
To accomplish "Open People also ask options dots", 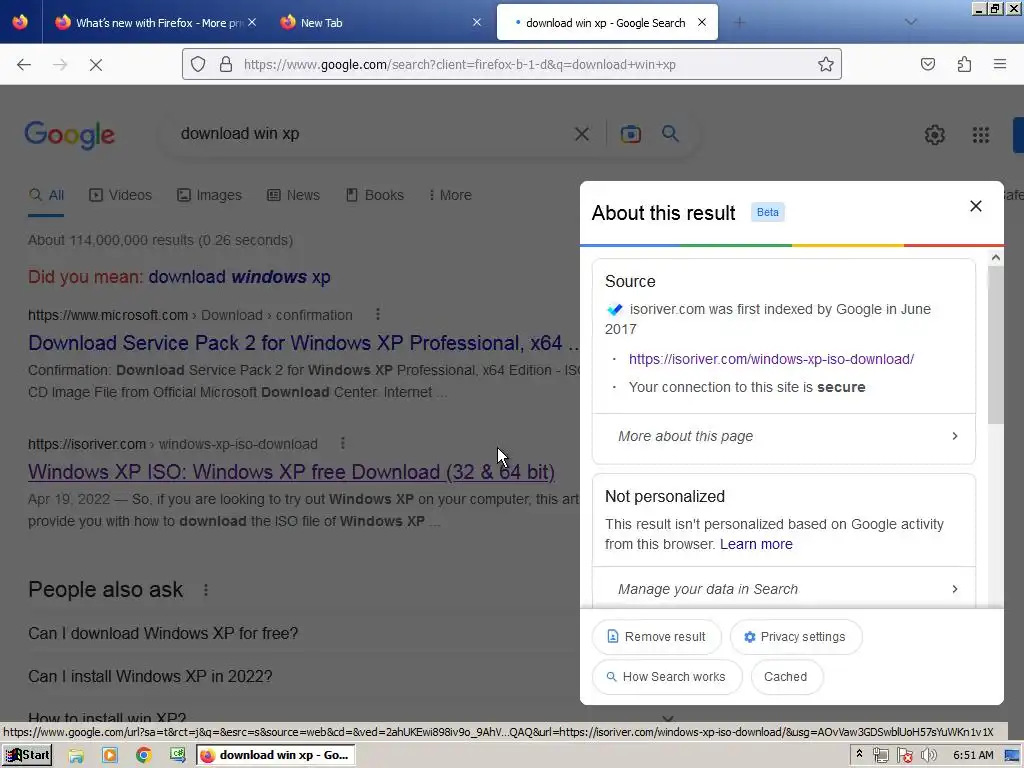I will click(x=206, y=590).
